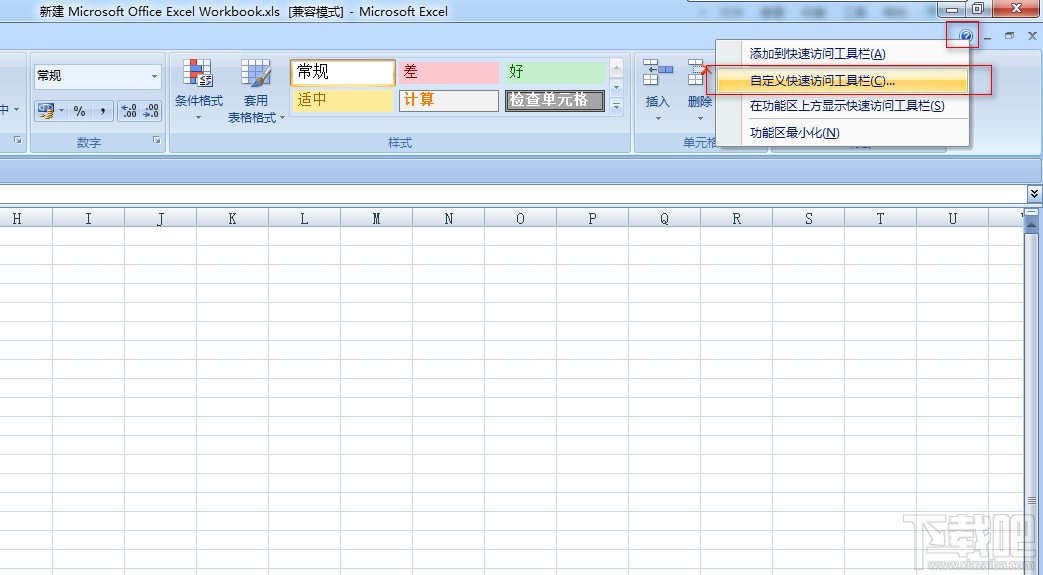Select column Q header

[x=665, y=218]
